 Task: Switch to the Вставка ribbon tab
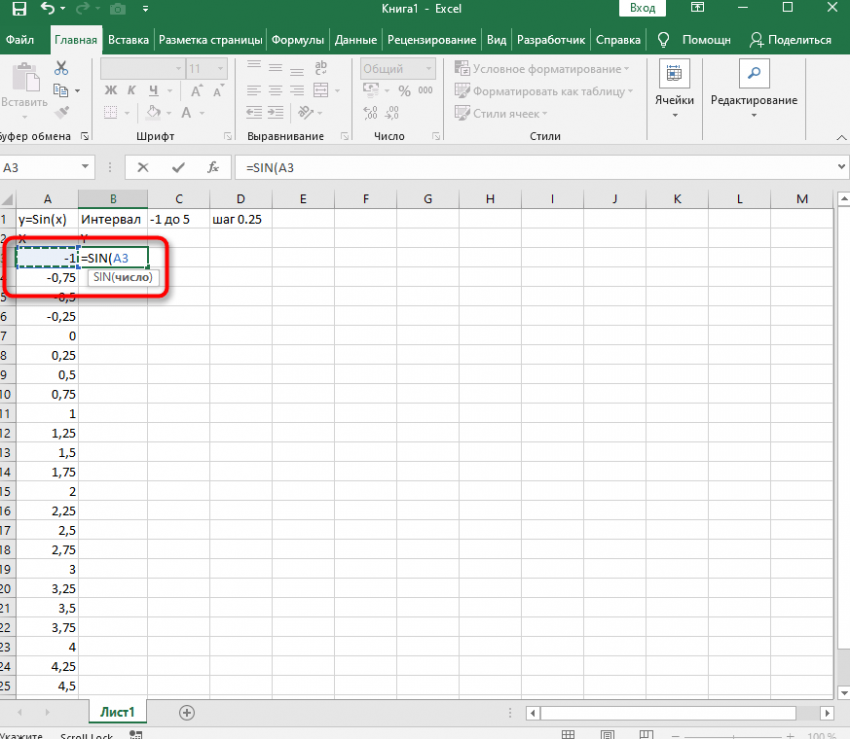(128, 40)
